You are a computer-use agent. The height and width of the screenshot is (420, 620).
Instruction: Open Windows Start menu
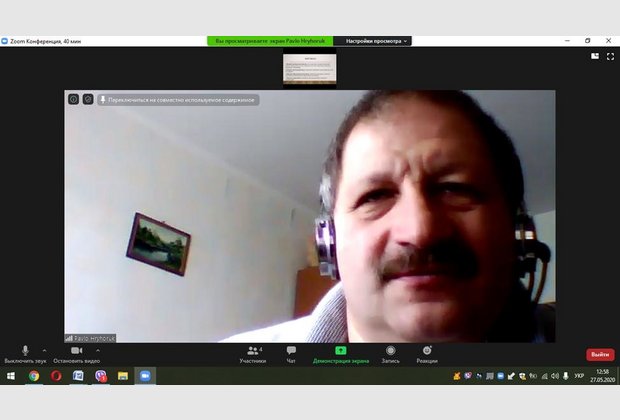click(11, 376)
